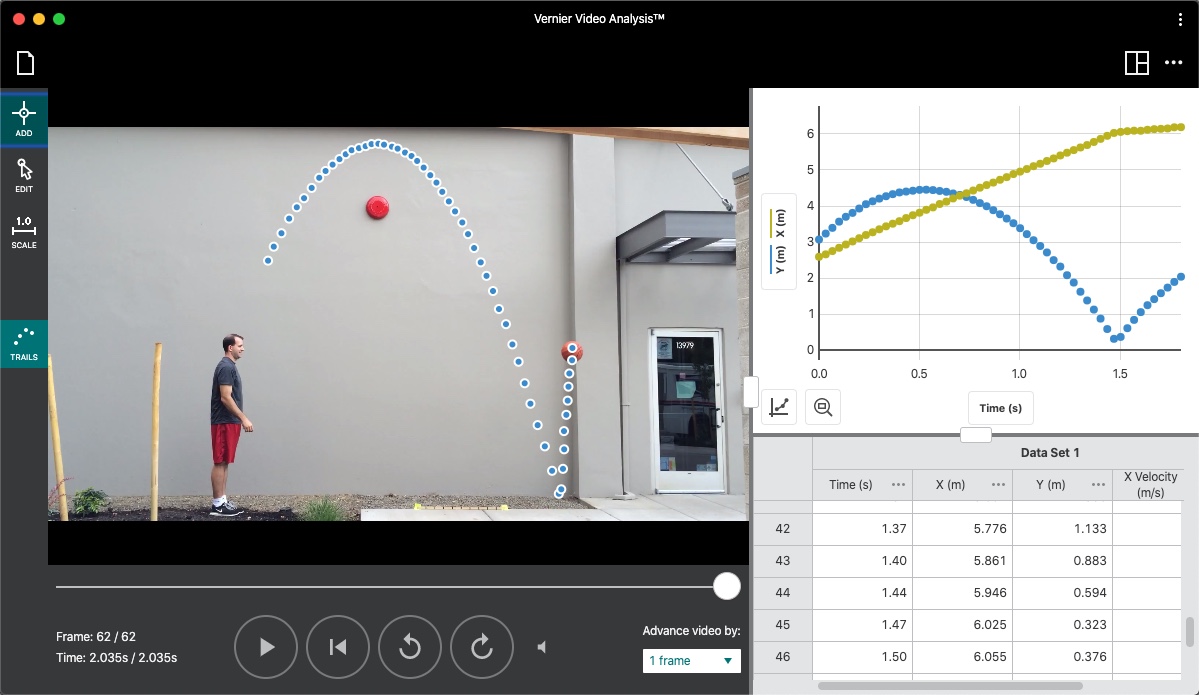Screen dimensions: 1199x695
Task: Open the Scale tool
Action: 24,231
